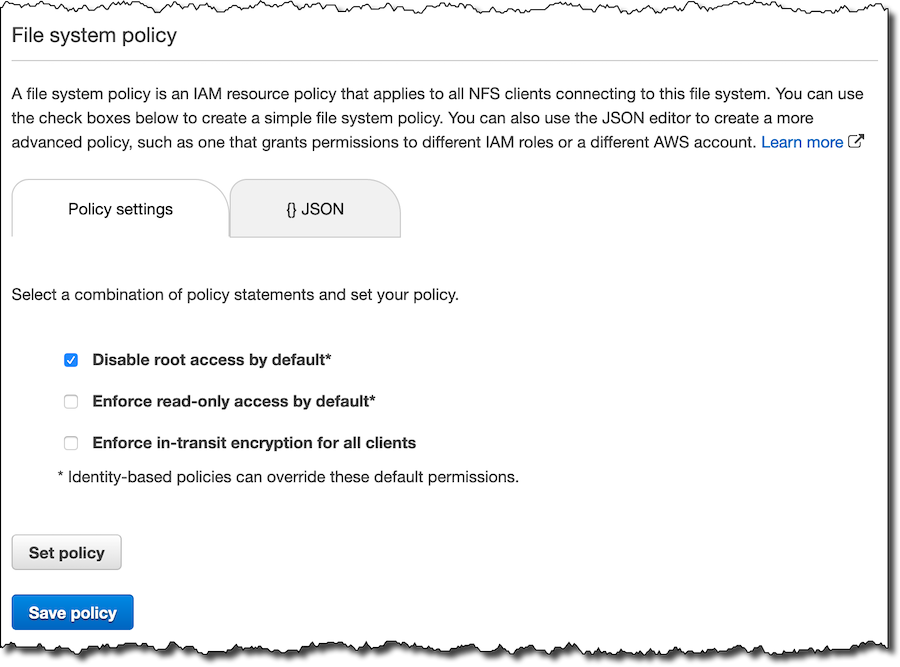
Task: Click the divider line under File system policy
Action: (x=445, y=60)
